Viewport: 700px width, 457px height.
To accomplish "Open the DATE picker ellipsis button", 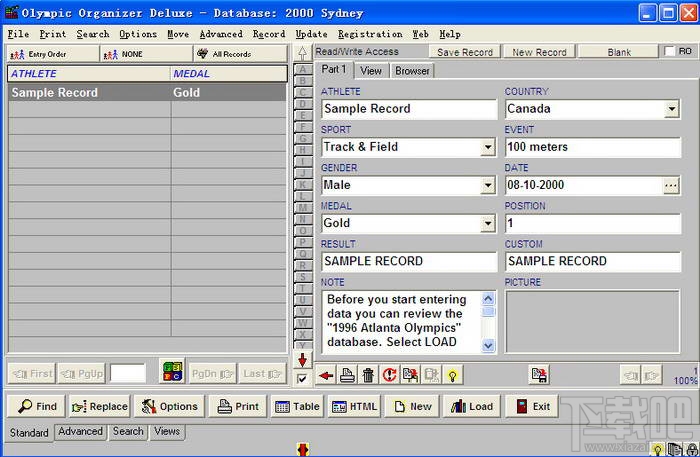I will click(671, 185).
